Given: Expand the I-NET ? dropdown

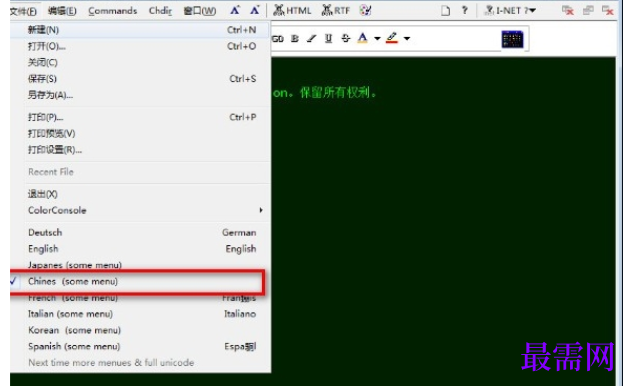Looking at the screenshot, I should (x=510, y=10).
